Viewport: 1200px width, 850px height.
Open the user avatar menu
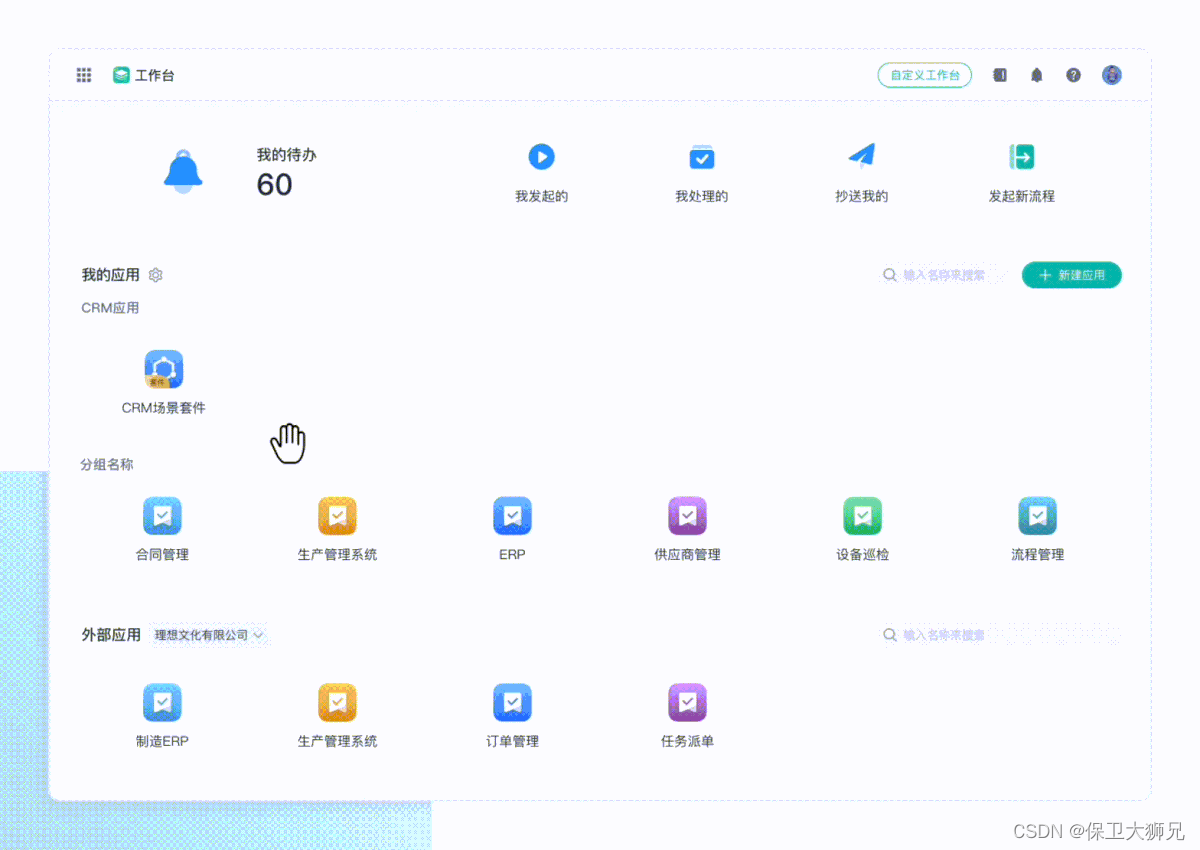point(1112,75)
